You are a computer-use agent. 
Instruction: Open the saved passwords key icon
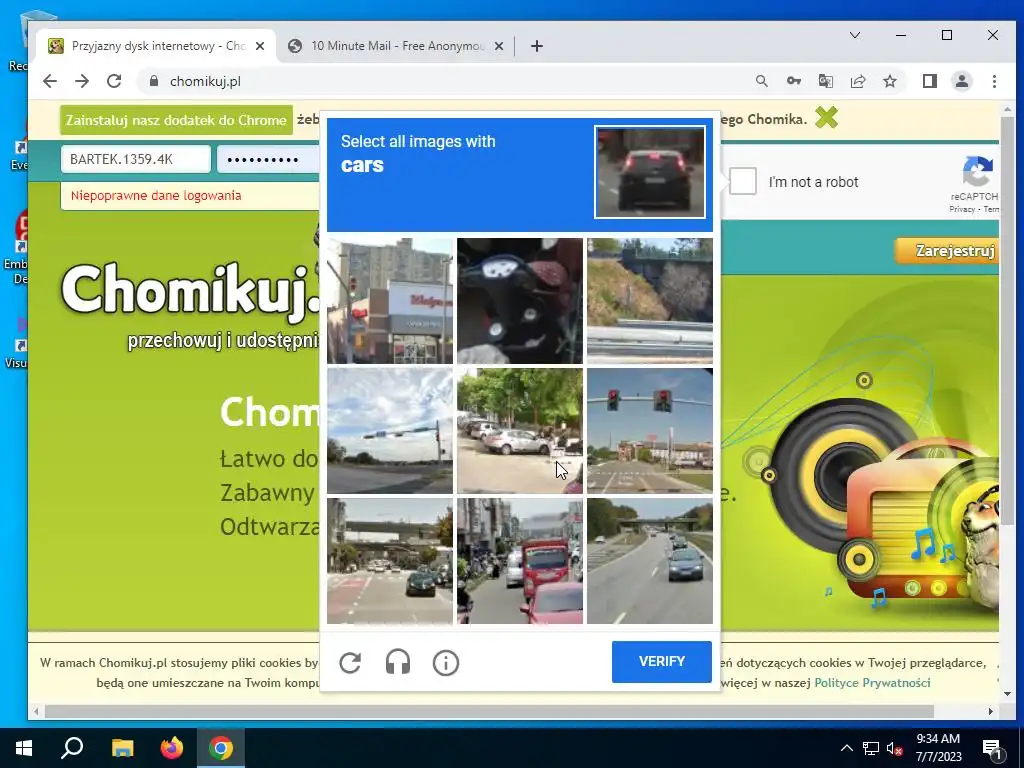coord(793,81)
